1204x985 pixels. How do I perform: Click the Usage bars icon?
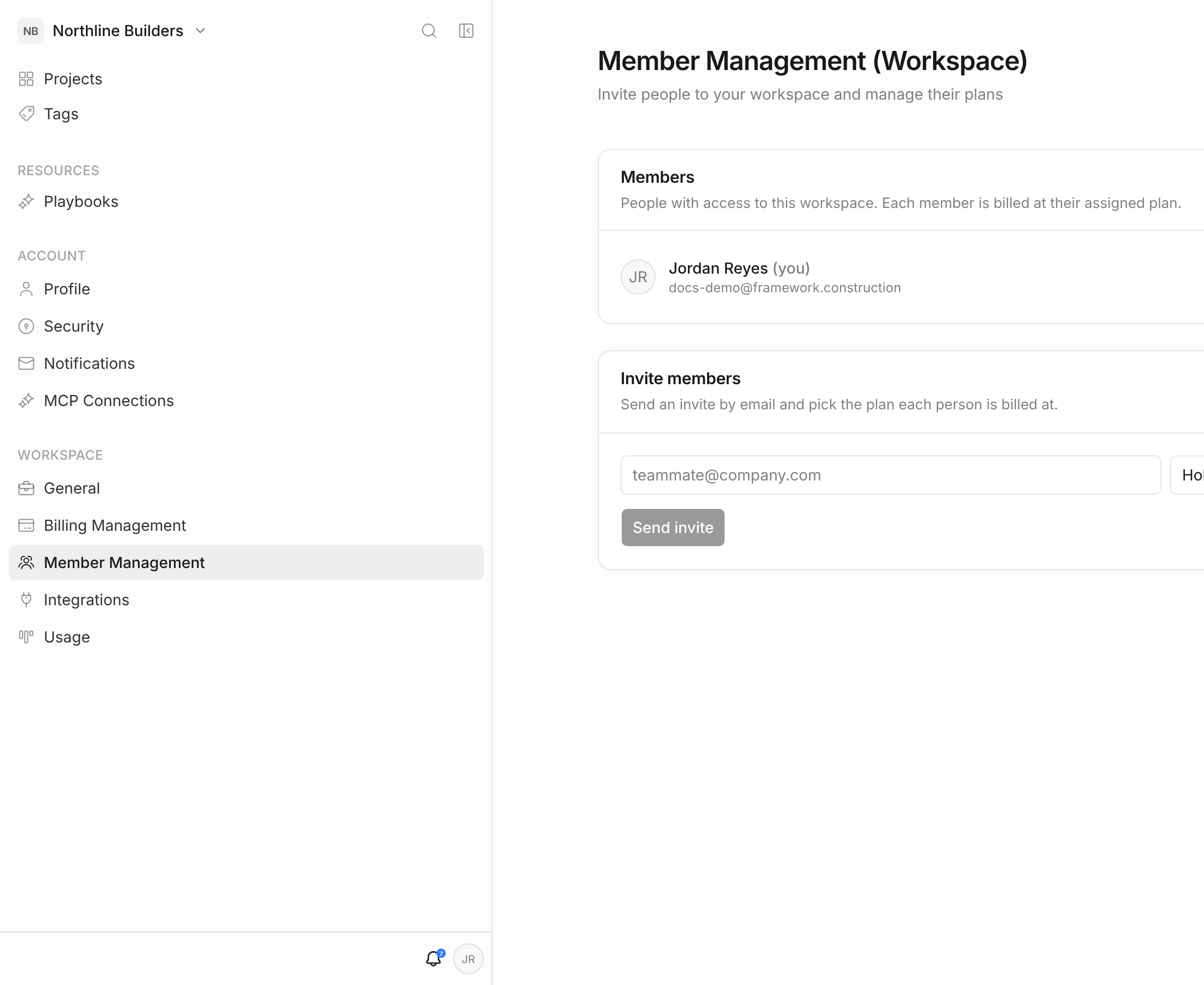point(26,636)
